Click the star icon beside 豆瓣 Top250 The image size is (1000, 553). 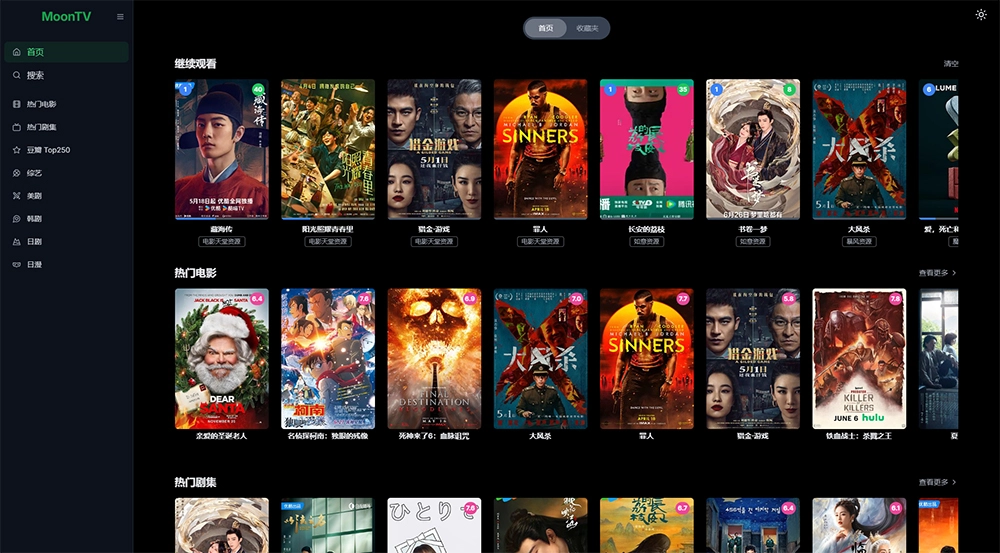17,150
